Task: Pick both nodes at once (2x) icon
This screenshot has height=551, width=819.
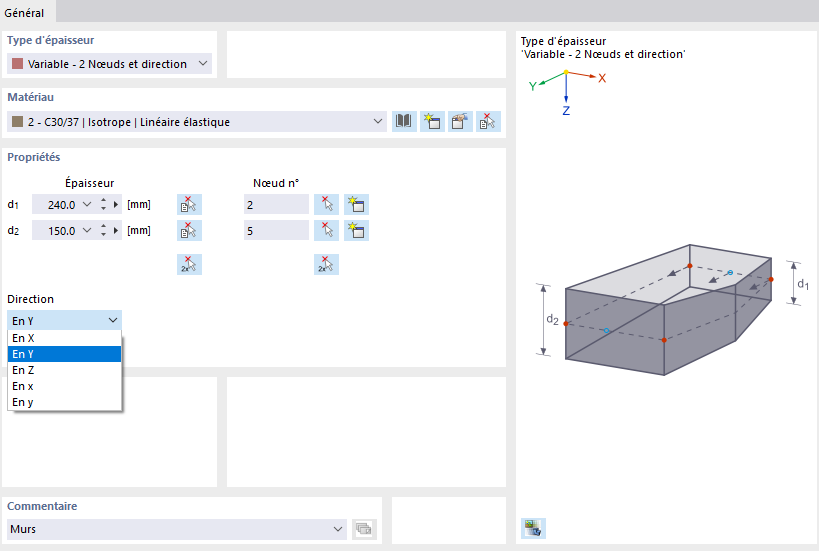Action: (x=326, y=264)
